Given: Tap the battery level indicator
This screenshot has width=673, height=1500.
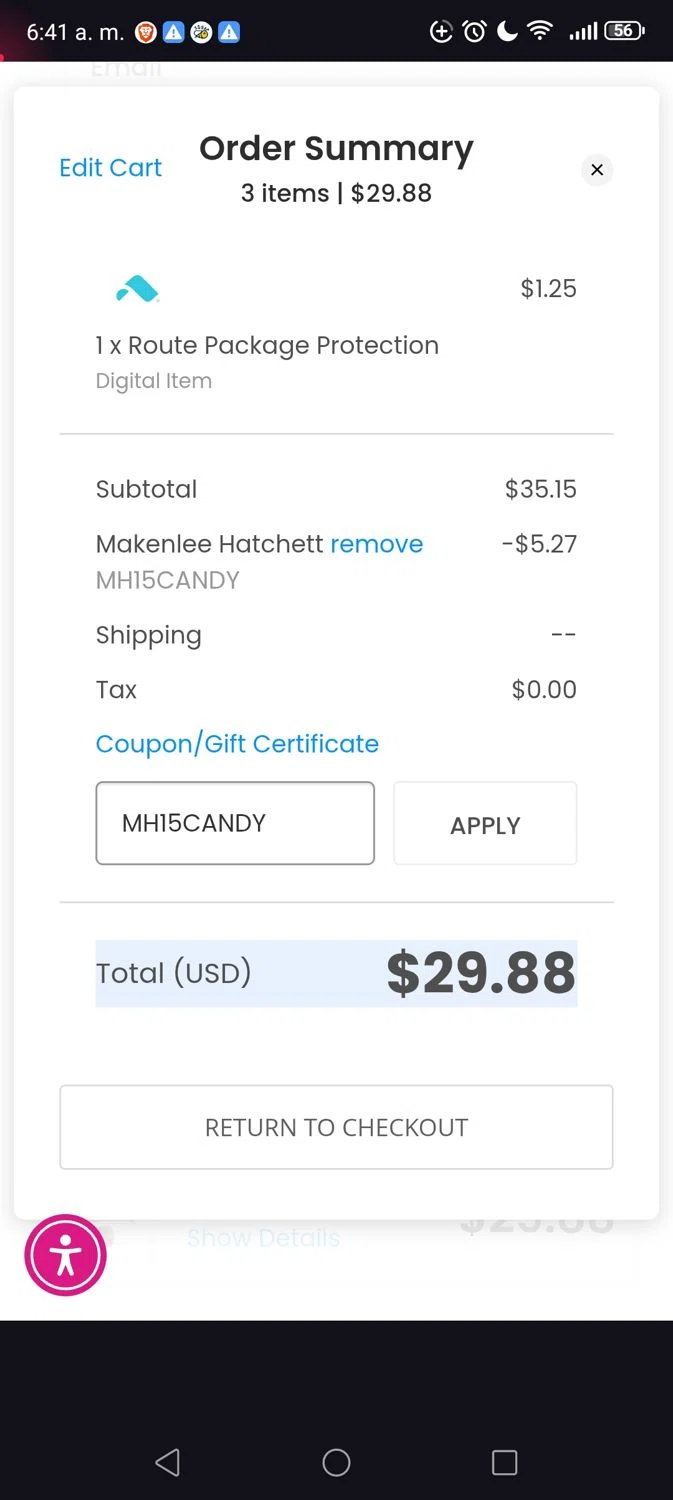Looking at the screenshot, I should [624, 32].
